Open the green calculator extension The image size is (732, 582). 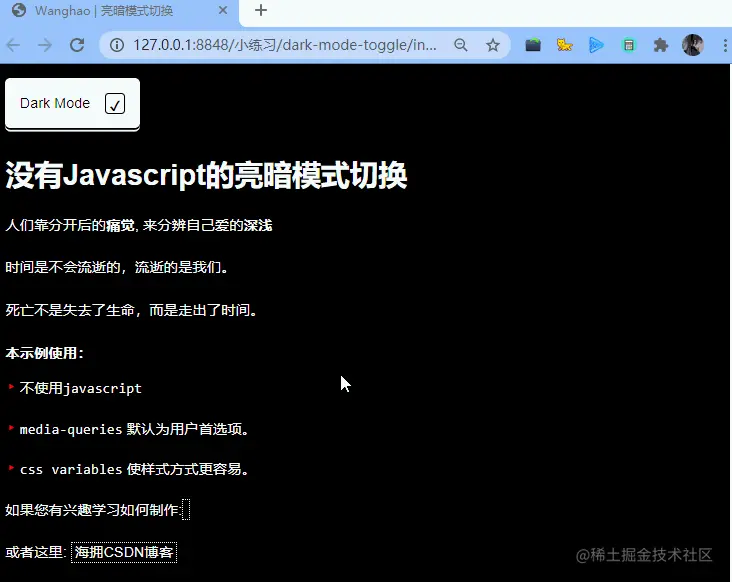pos(628,45)
